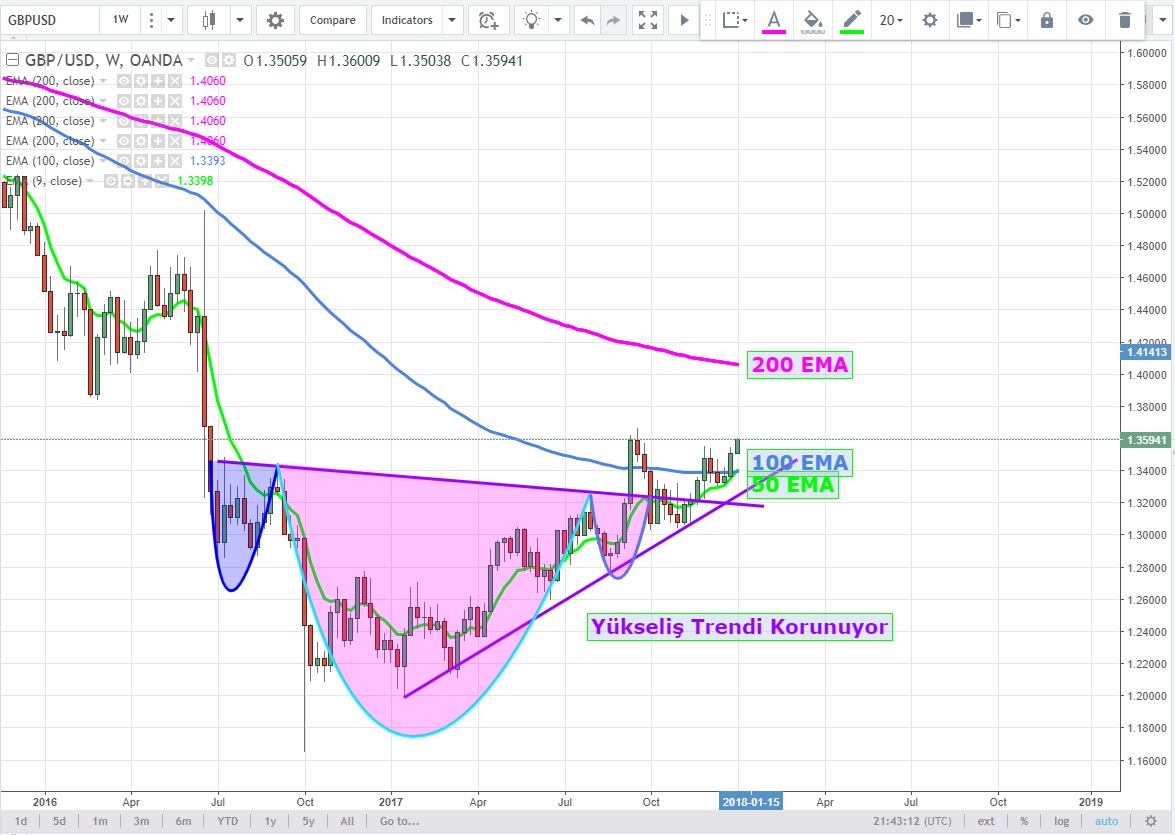Hide the selected drawing using eye icon
1175x835 pixels.
1085,20
